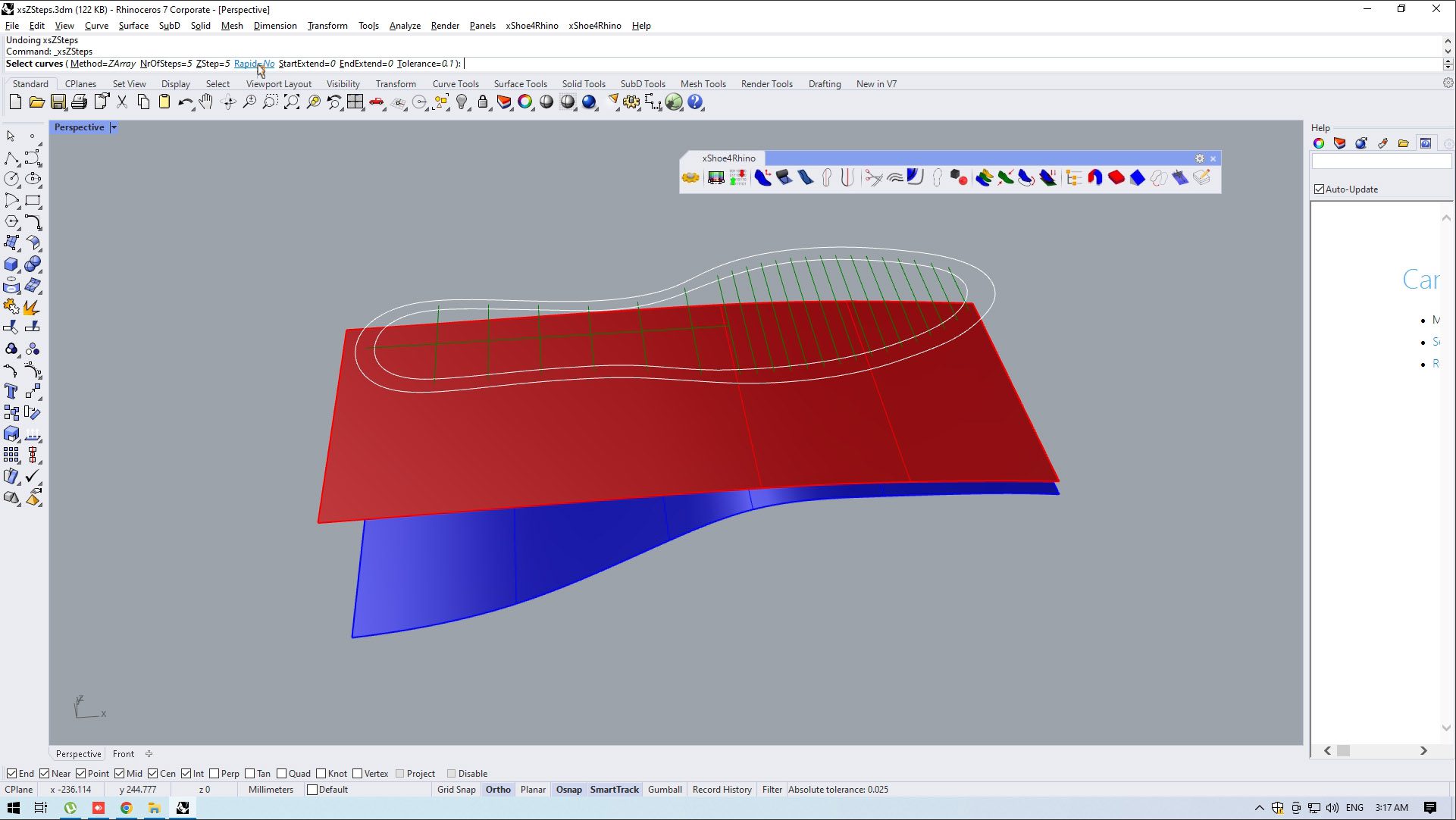The image size is (1456, 820).
Task: Click the Default layer color swatch
Action: click(312, 790)
